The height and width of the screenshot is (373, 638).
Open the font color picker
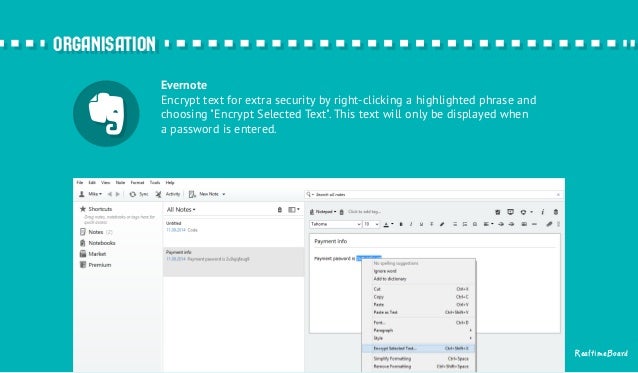click(x=388, y=224)
